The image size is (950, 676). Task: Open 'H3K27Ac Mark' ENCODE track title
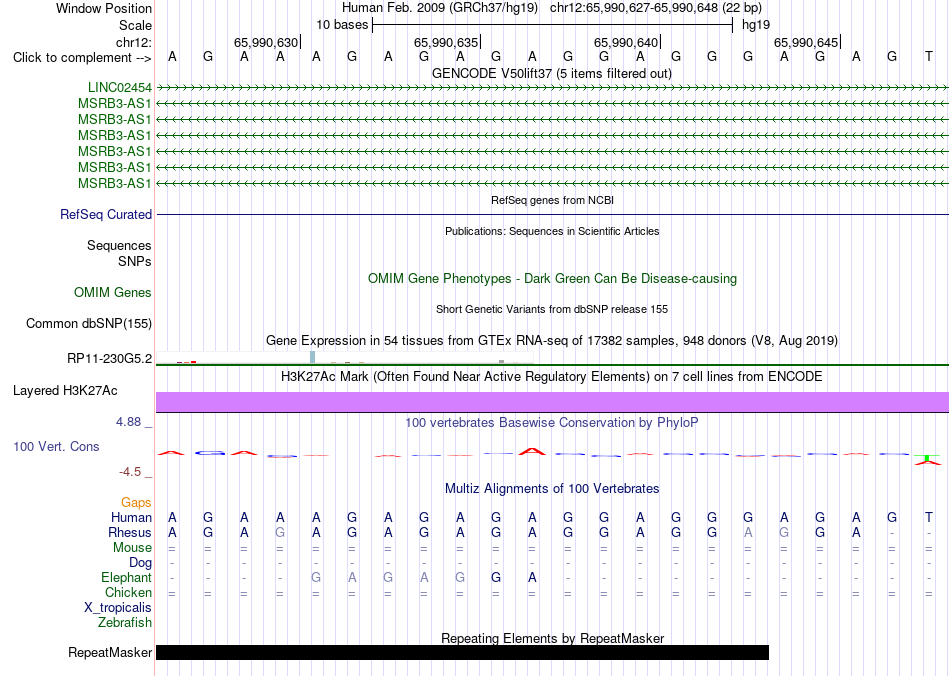click(552, 377)
